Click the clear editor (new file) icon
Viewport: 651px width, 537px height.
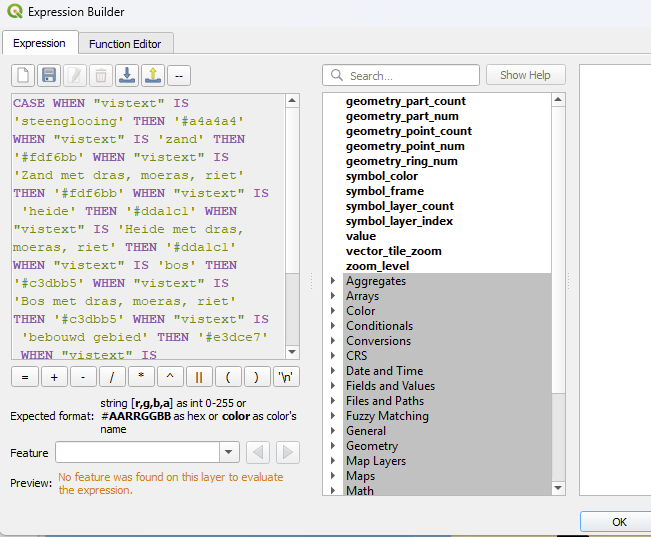tap(23, 76)
